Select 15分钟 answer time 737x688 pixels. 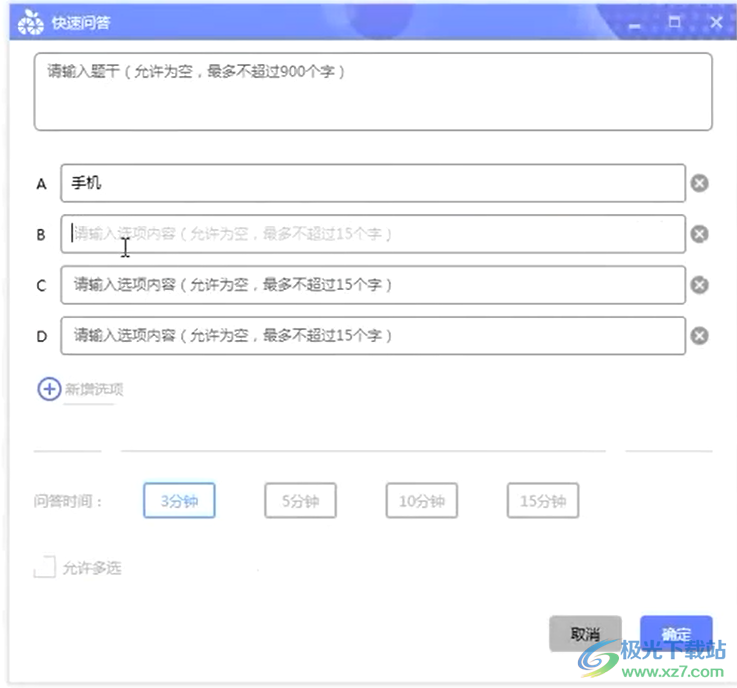coord(543,500)
